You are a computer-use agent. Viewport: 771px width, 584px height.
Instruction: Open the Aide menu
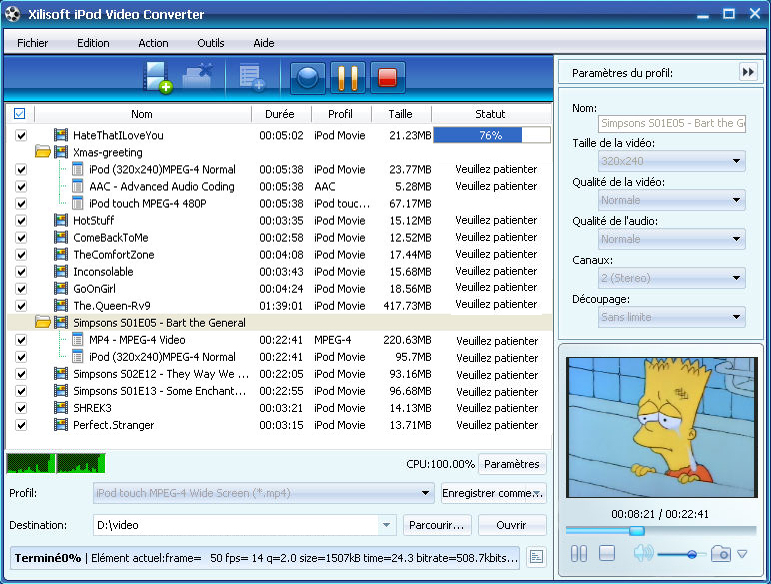(264, 43)
